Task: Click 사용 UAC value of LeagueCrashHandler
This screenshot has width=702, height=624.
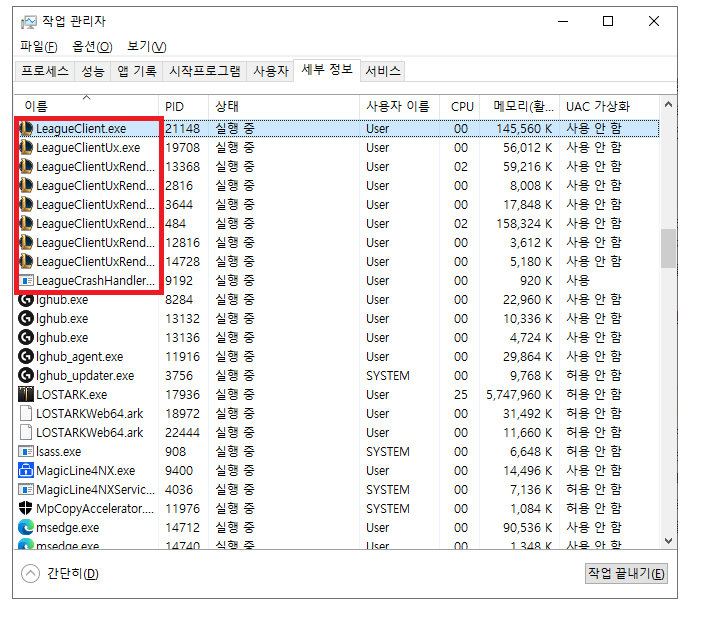Action: [x=578, y=281]
